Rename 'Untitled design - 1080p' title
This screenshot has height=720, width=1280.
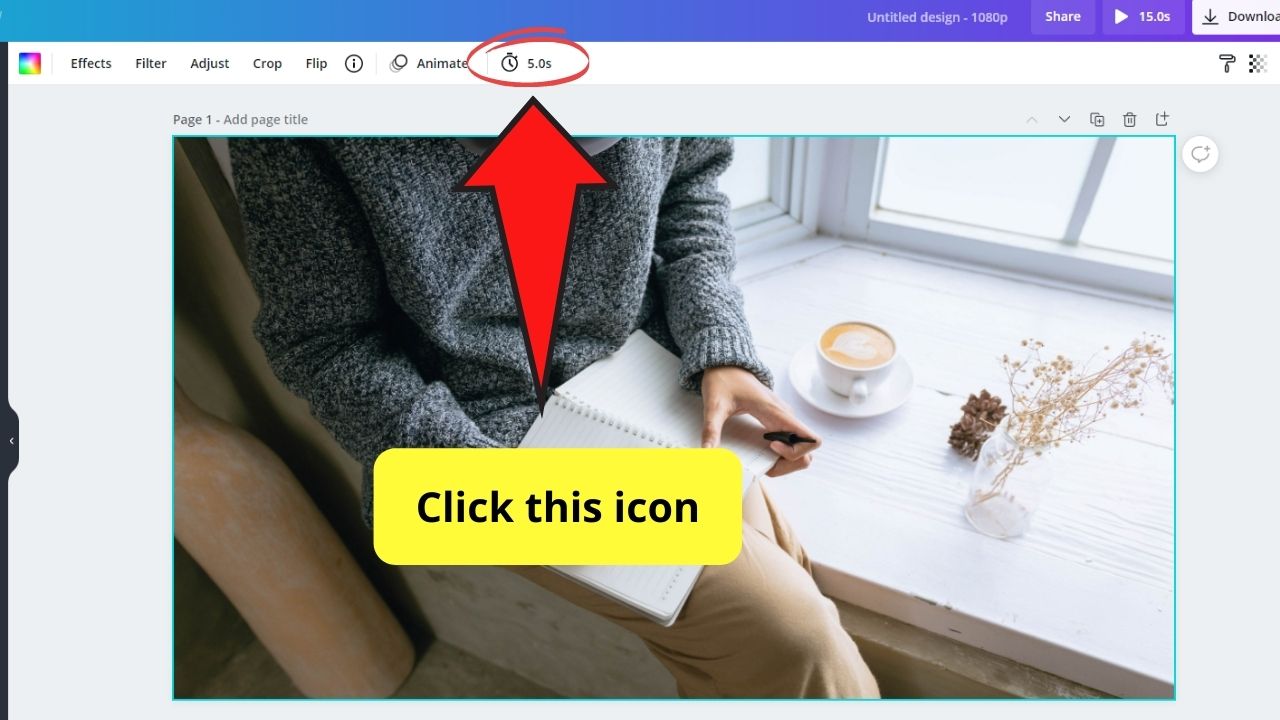pos(937,17)
